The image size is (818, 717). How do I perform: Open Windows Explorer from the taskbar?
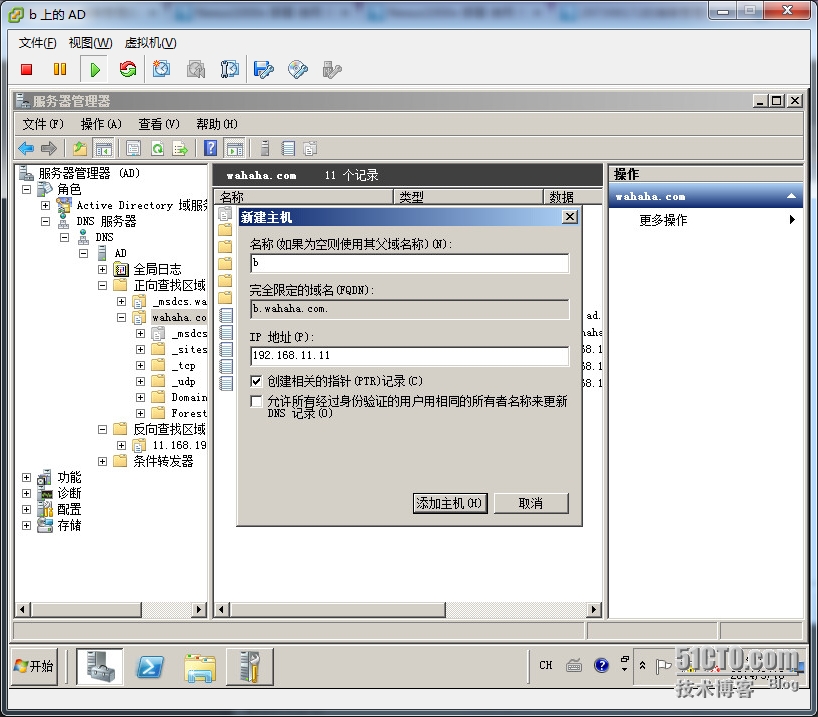pyautogui.click(x=200, y=667)
